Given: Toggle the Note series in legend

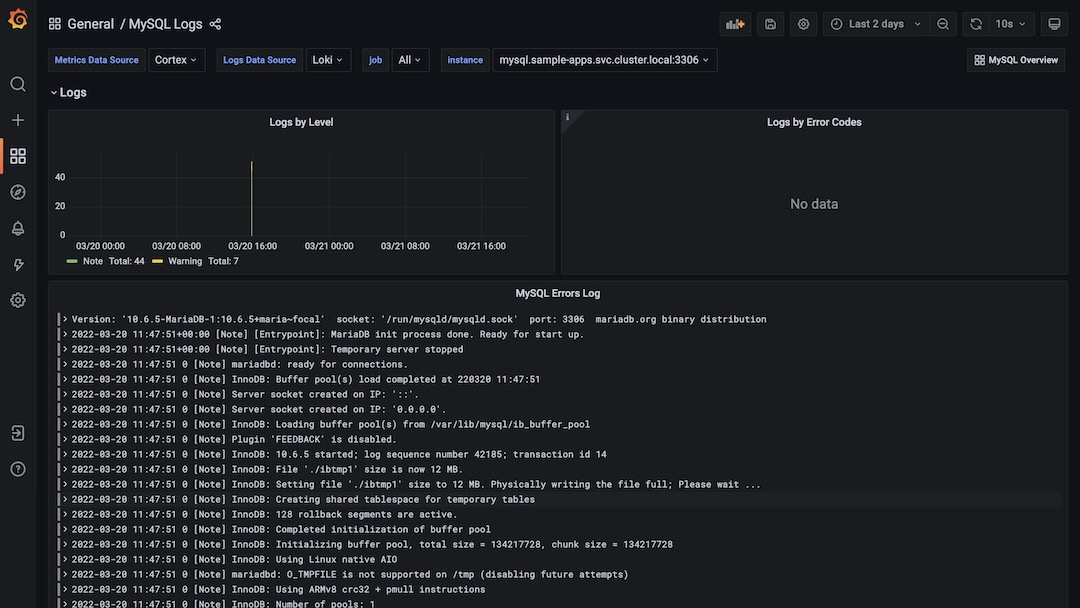Looking at the screenshot, I should (x=92, y=261).
